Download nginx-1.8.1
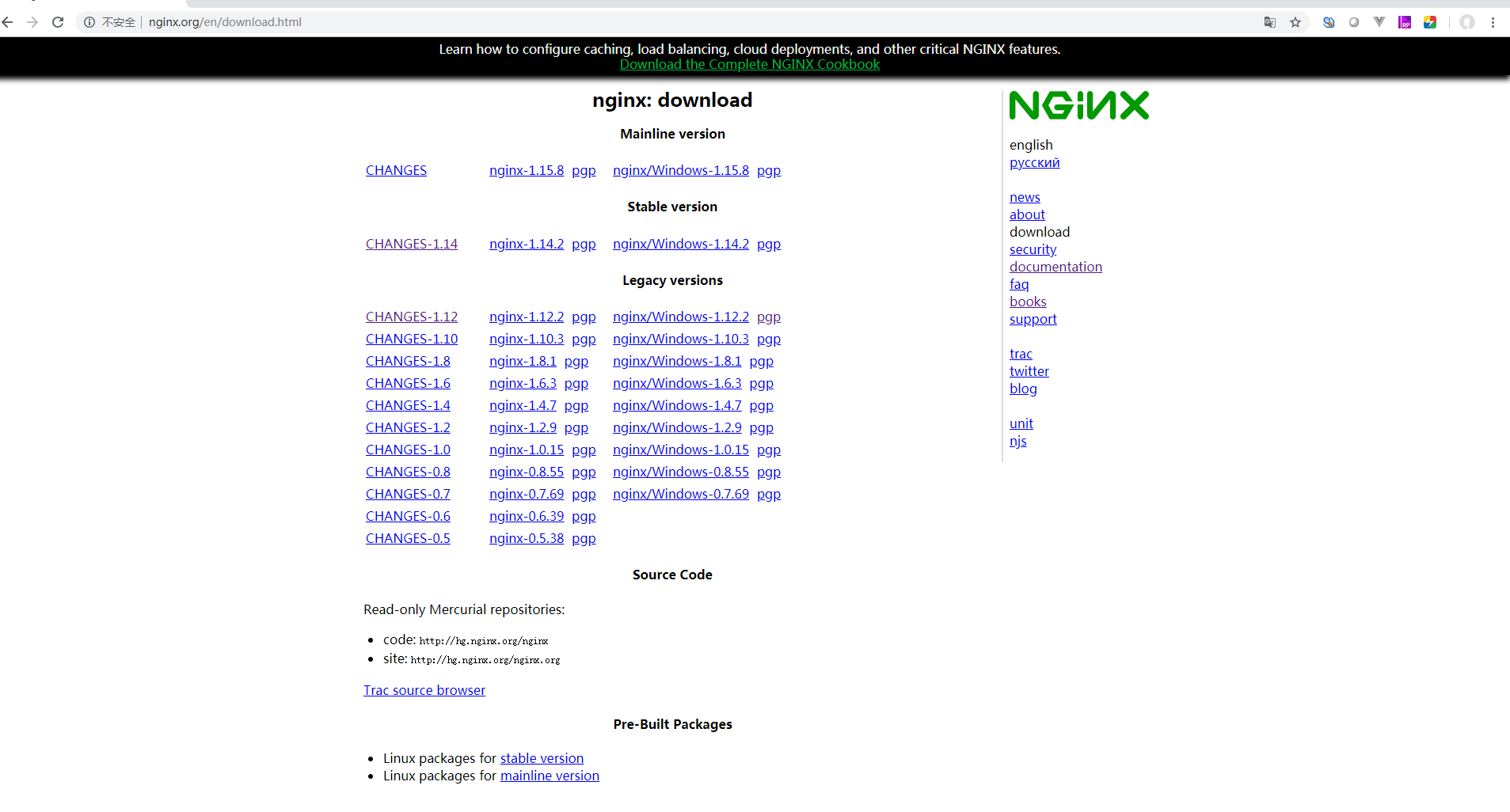The image size is (1510, 812). (523, 361)
